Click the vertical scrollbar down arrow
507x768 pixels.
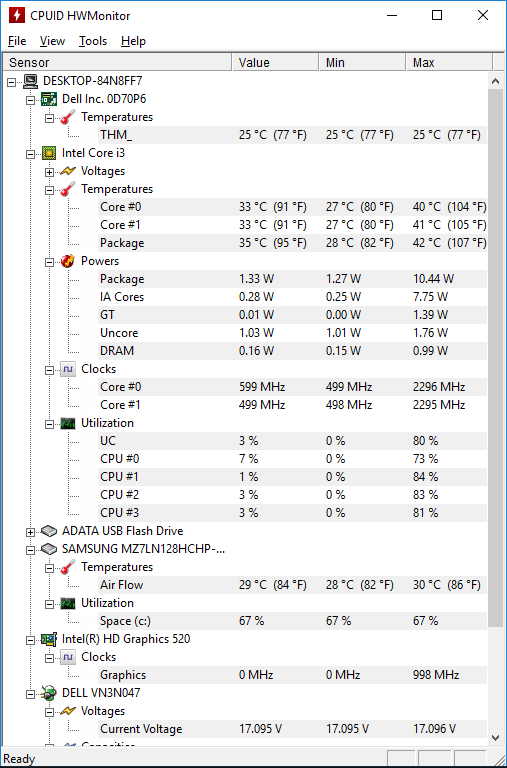(x=495, y=737)
